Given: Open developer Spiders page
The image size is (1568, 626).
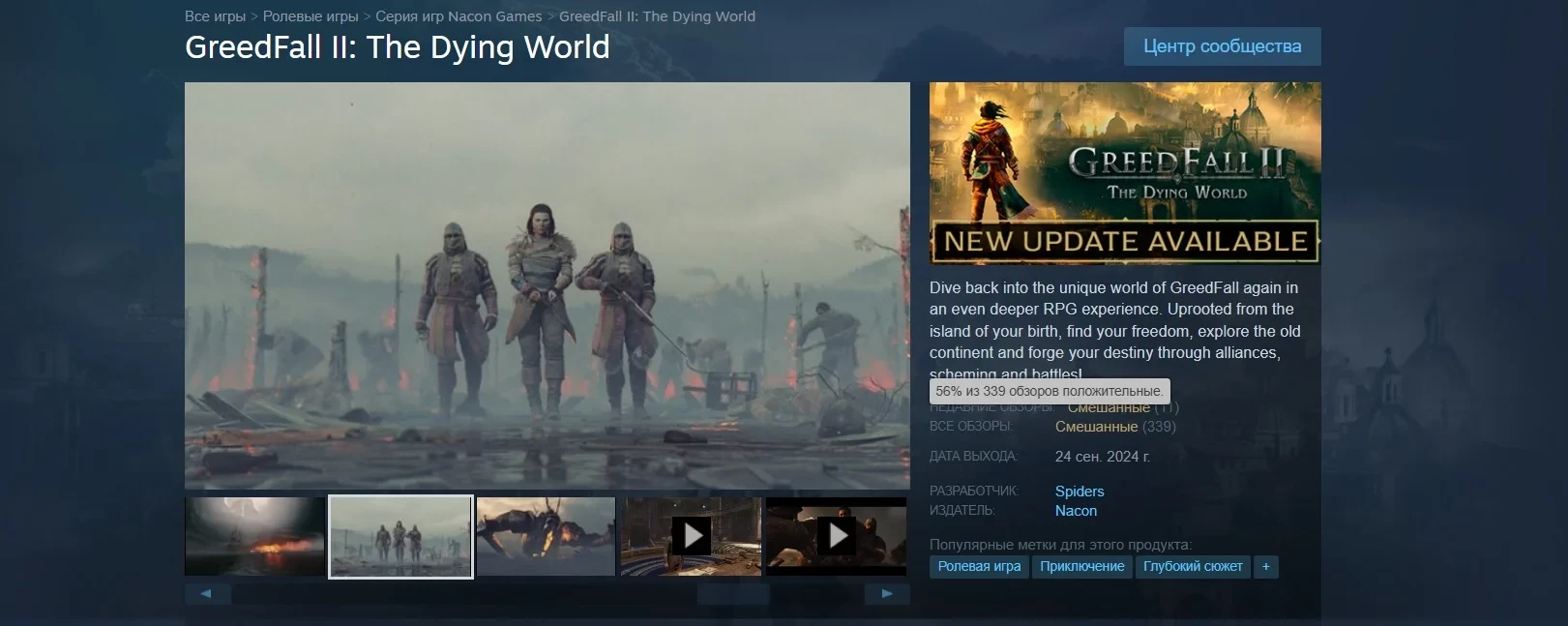Looking at the screenshot, I should [x=1080, y=492].
